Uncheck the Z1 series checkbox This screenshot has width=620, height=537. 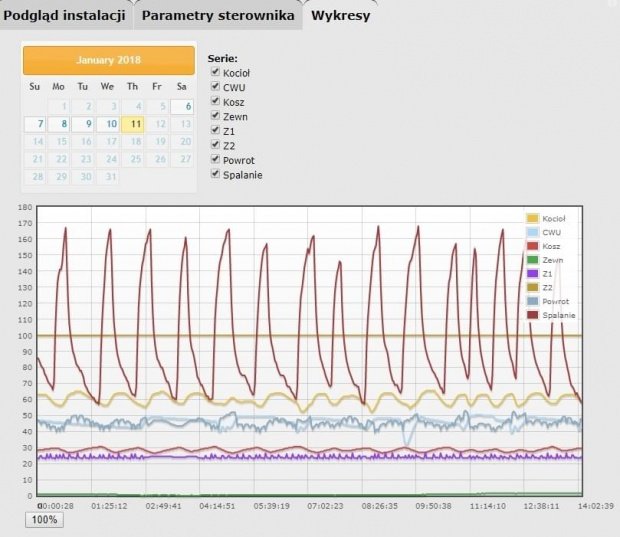[215, 131]
